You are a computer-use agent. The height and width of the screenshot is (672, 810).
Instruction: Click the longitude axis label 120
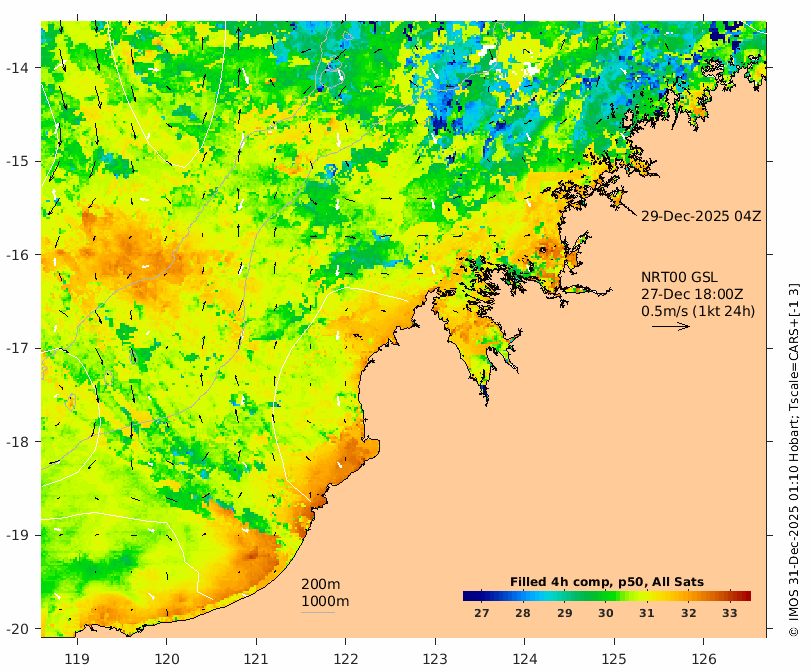tap(167, 659)
